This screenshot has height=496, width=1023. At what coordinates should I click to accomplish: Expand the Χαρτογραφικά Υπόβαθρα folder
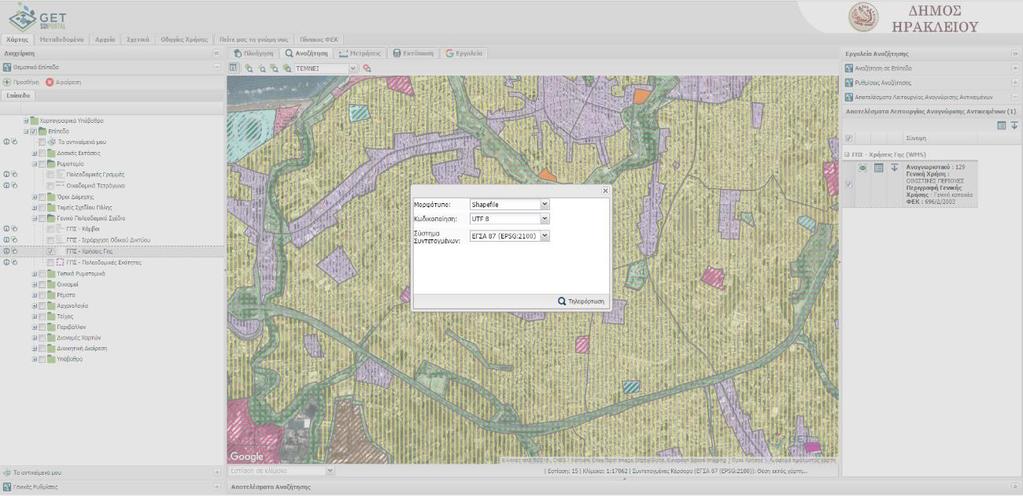pos(26,121)
